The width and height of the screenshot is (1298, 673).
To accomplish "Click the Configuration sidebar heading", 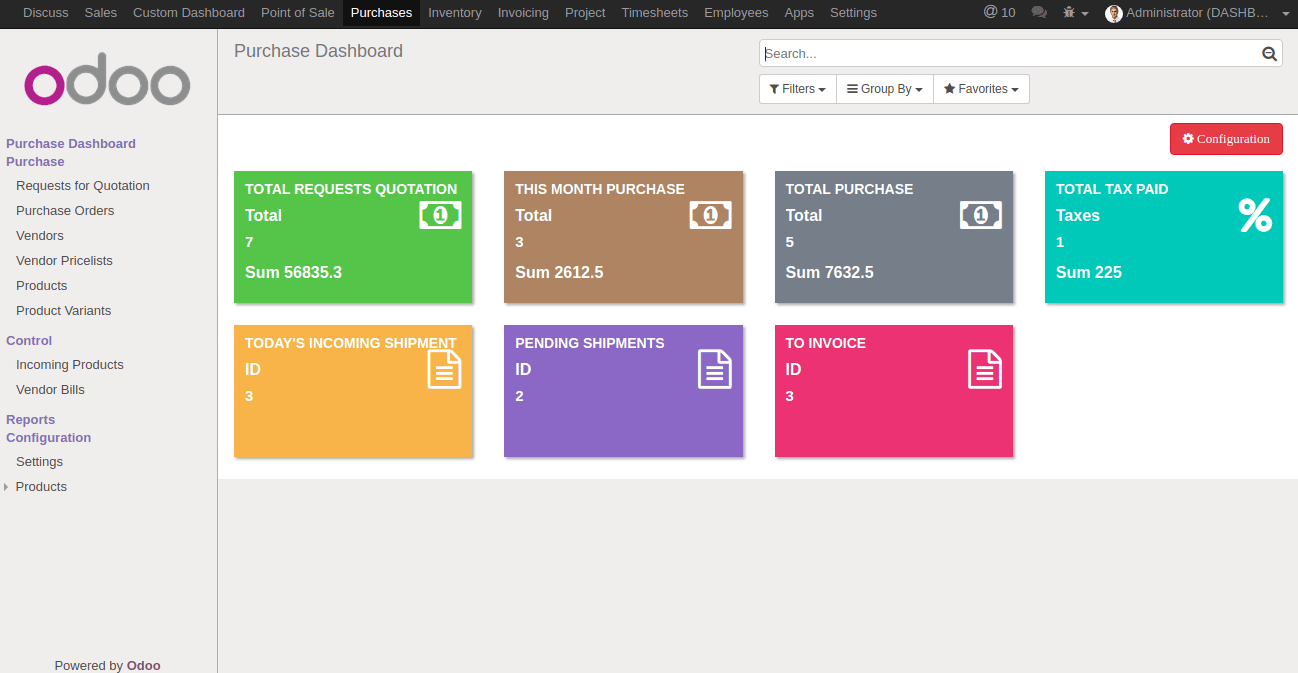I will pos(49,438).
